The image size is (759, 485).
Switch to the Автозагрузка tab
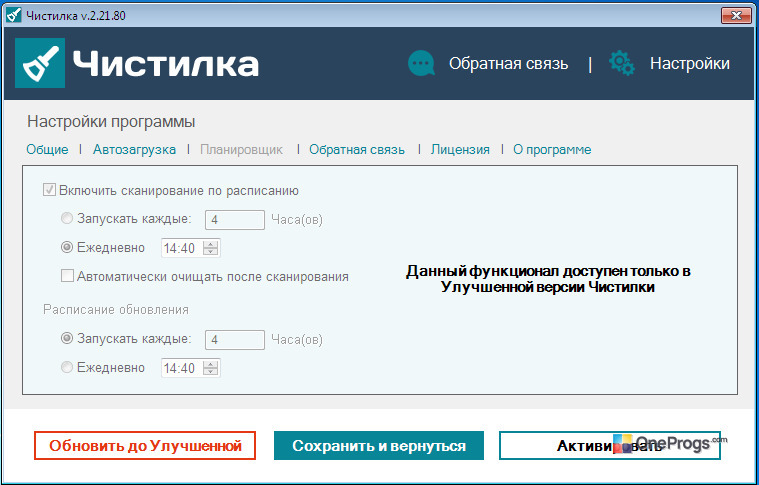point(134,150)
